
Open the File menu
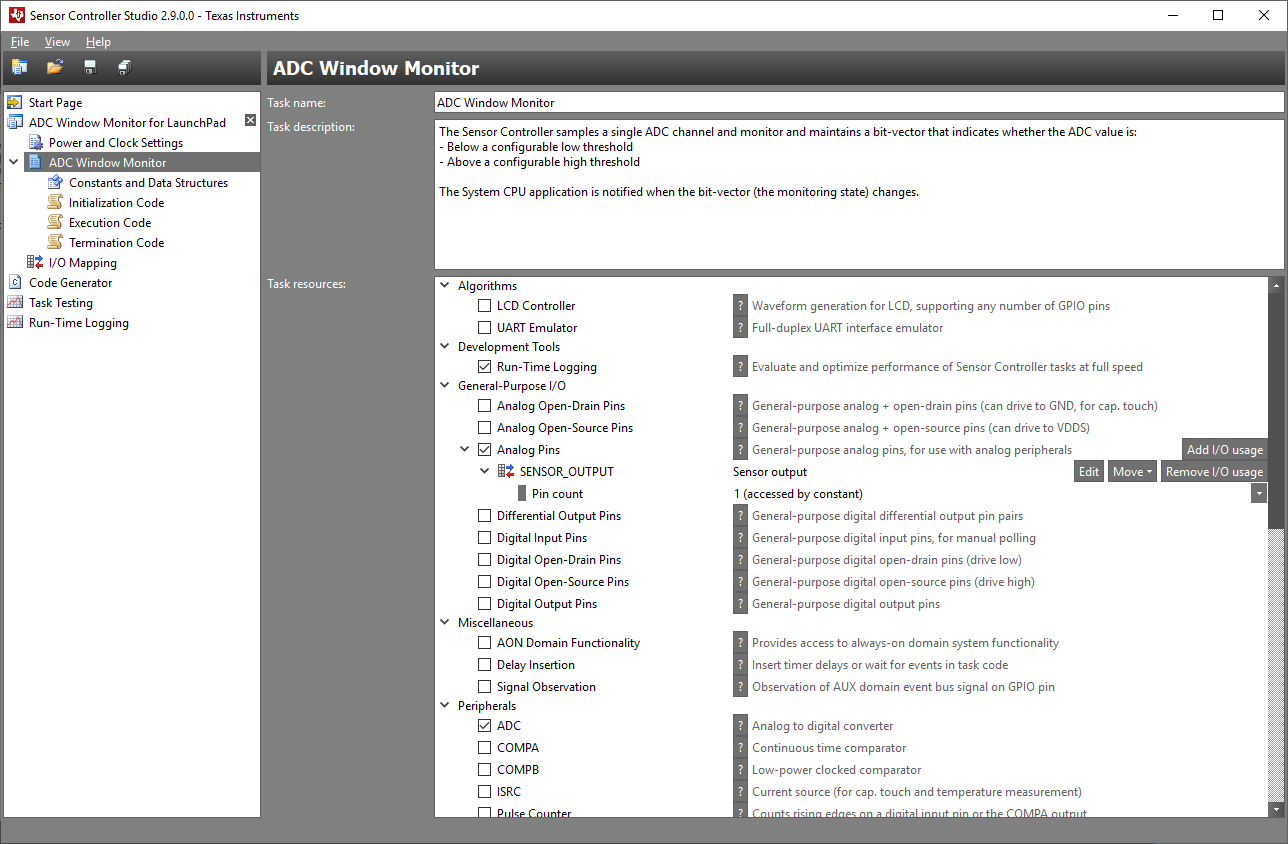point(20,42)
